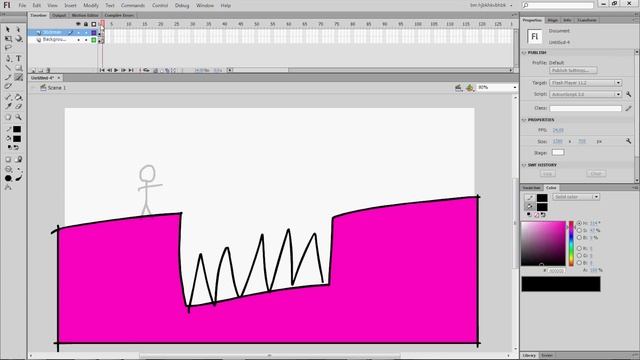Click pencil icon next to Class field
The image size is (640, 360).
(x=629, y=108)
